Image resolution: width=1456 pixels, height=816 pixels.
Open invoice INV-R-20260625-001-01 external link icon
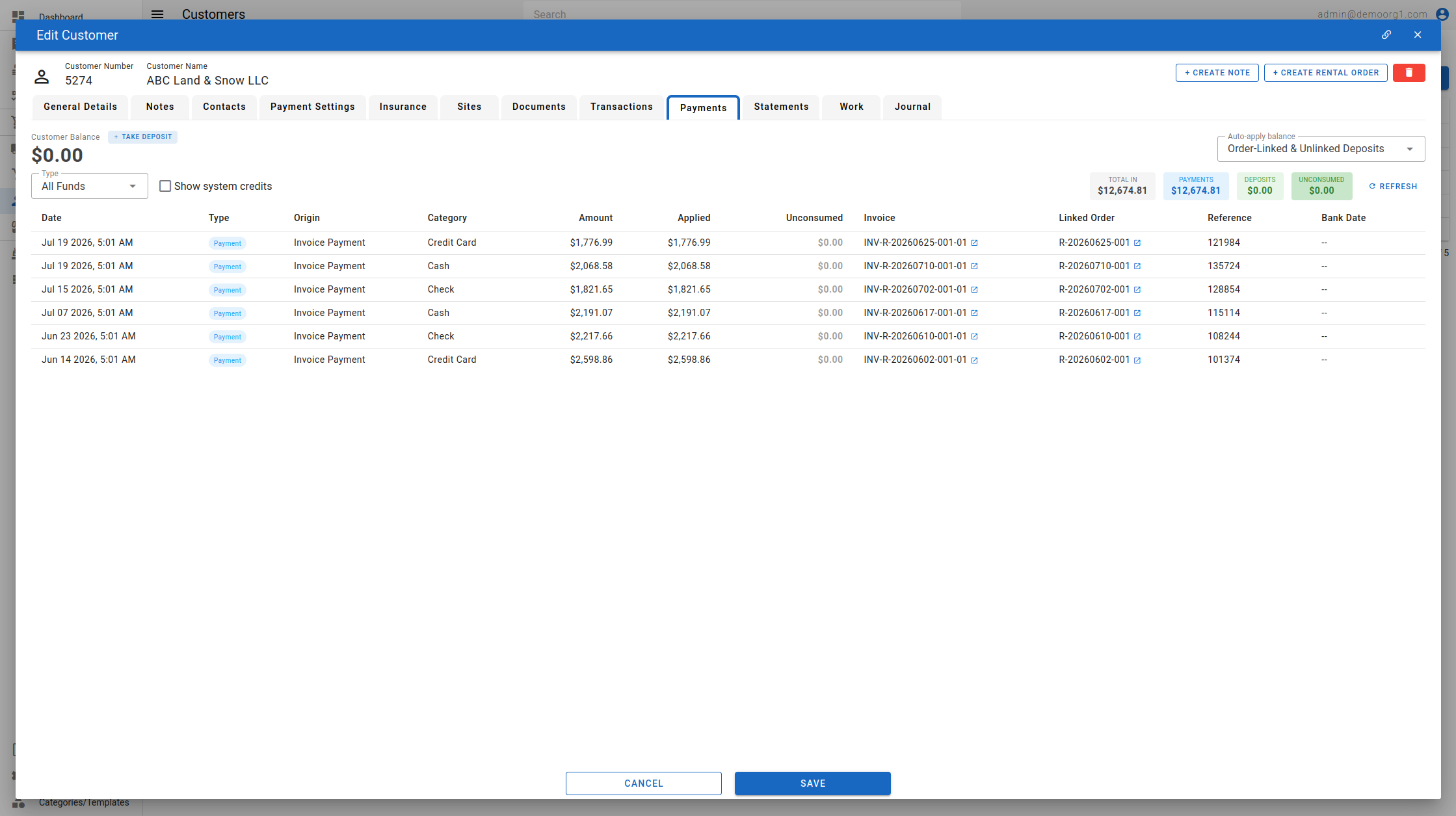click(974, 243)
